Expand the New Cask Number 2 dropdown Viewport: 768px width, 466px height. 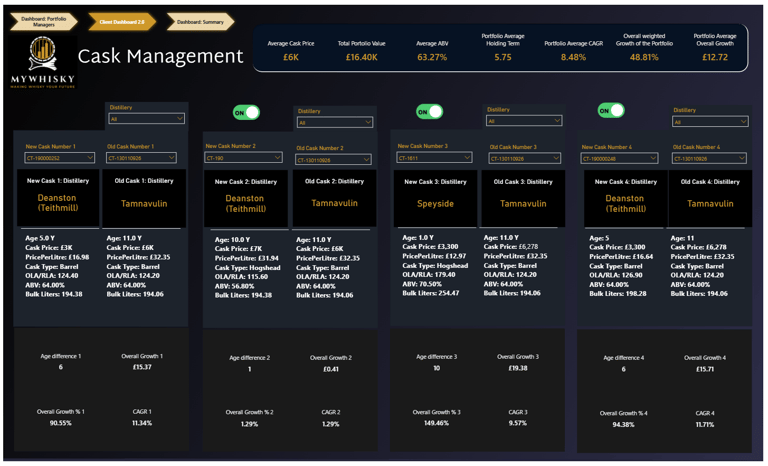pyautogui.click(x=243, y=158)
